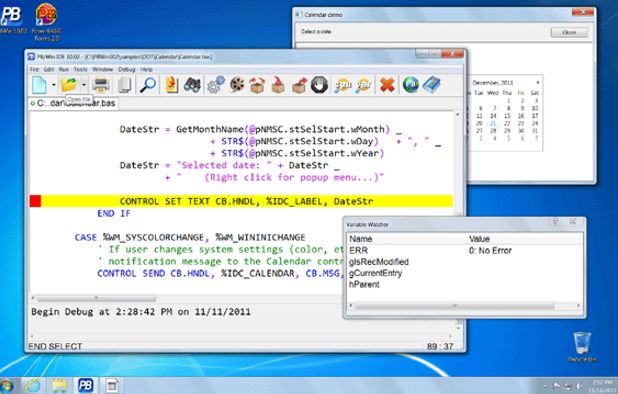Click the Variable Watcher horizontal scrollbar
The height and width of the screenshot is (394, 618).
(454, 306)
